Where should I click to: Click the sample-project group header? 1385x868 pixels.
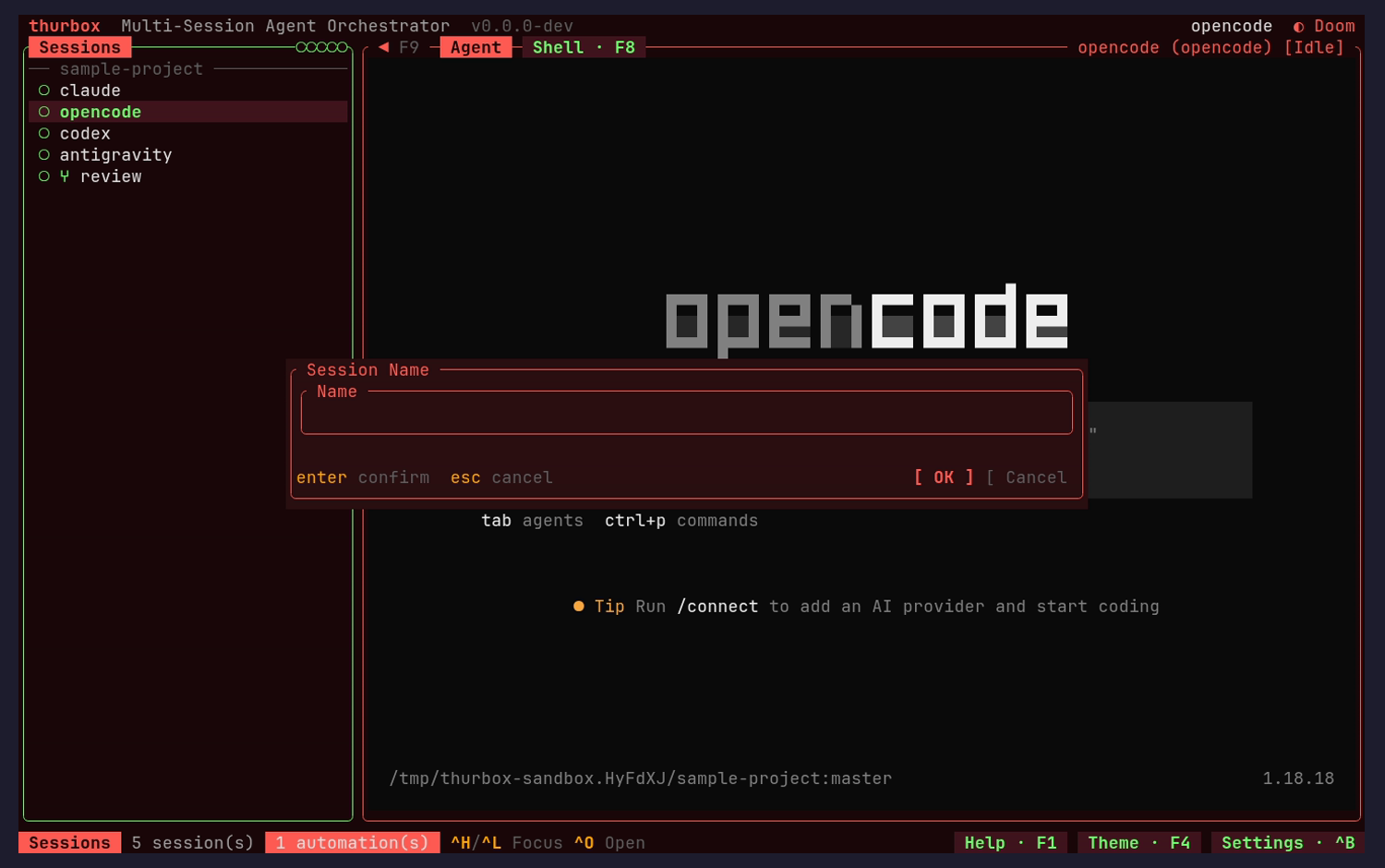[x=131, y=69]
